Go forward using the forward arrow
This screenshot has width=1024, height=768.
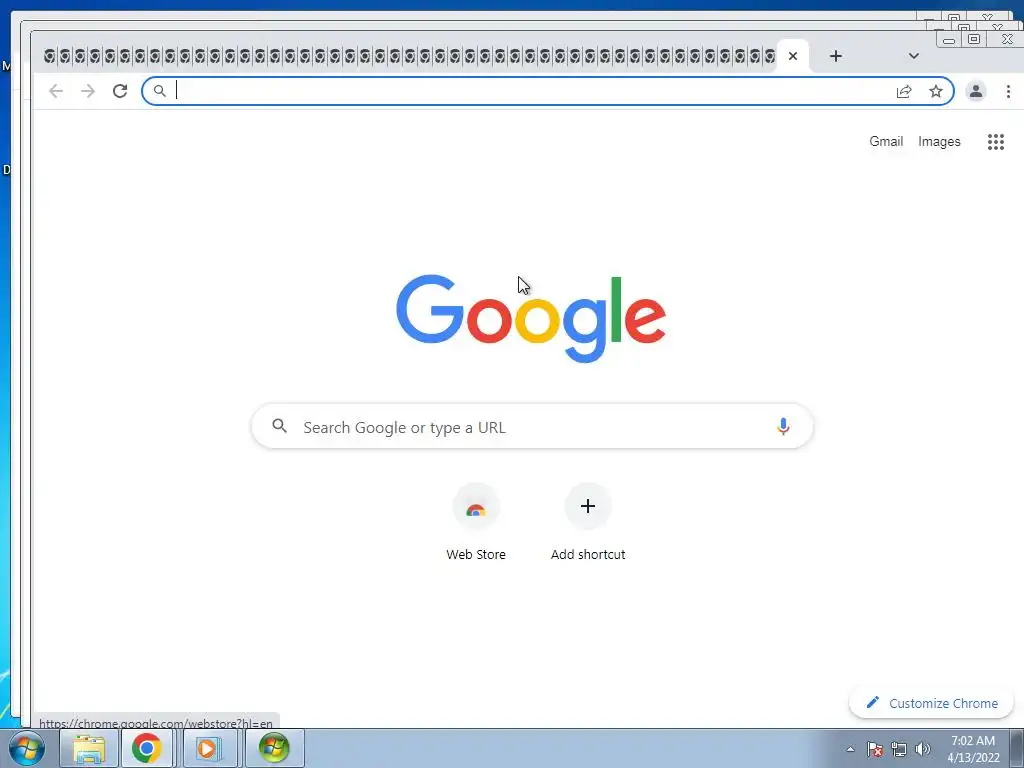88,91
